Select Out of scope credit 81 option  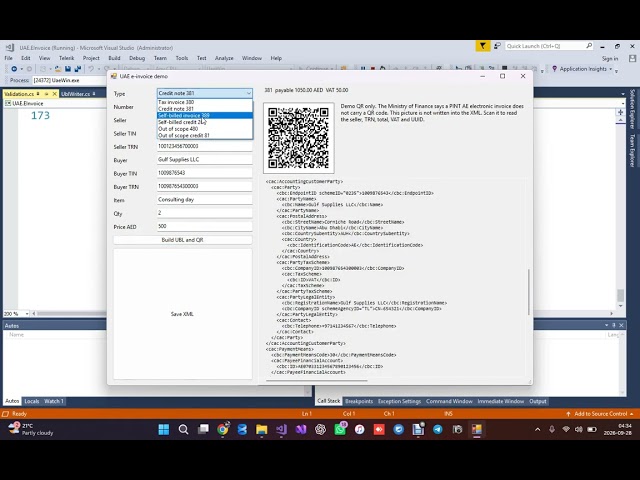click(x=205, y=135)
